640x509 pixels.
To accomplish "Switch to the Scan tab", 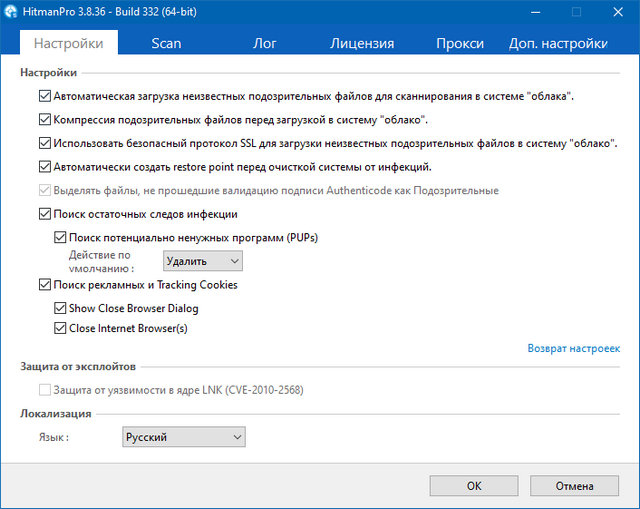I will click(x=166, y=43).
